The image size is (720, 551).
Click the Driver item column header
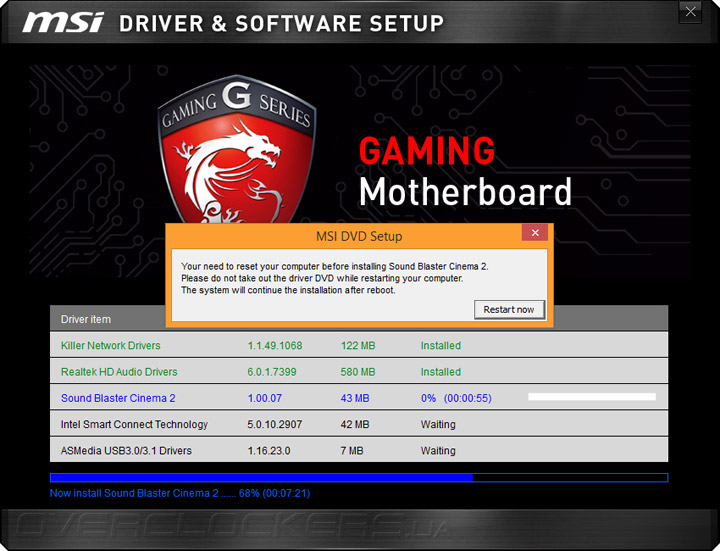coord(86,319)
